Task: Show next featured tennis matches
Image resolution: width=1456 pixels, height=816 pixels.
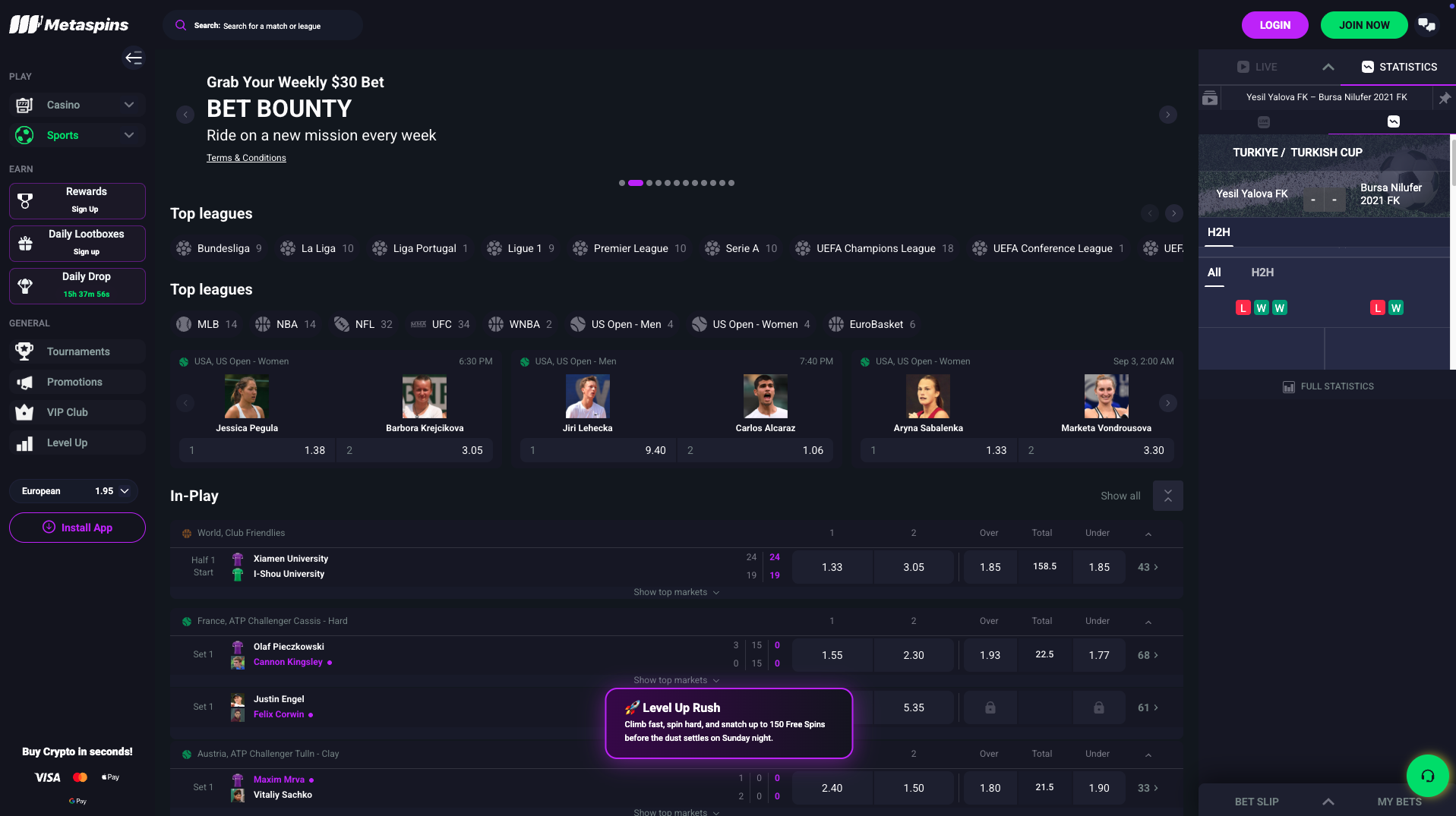Action: click(x=1167, y=403)
